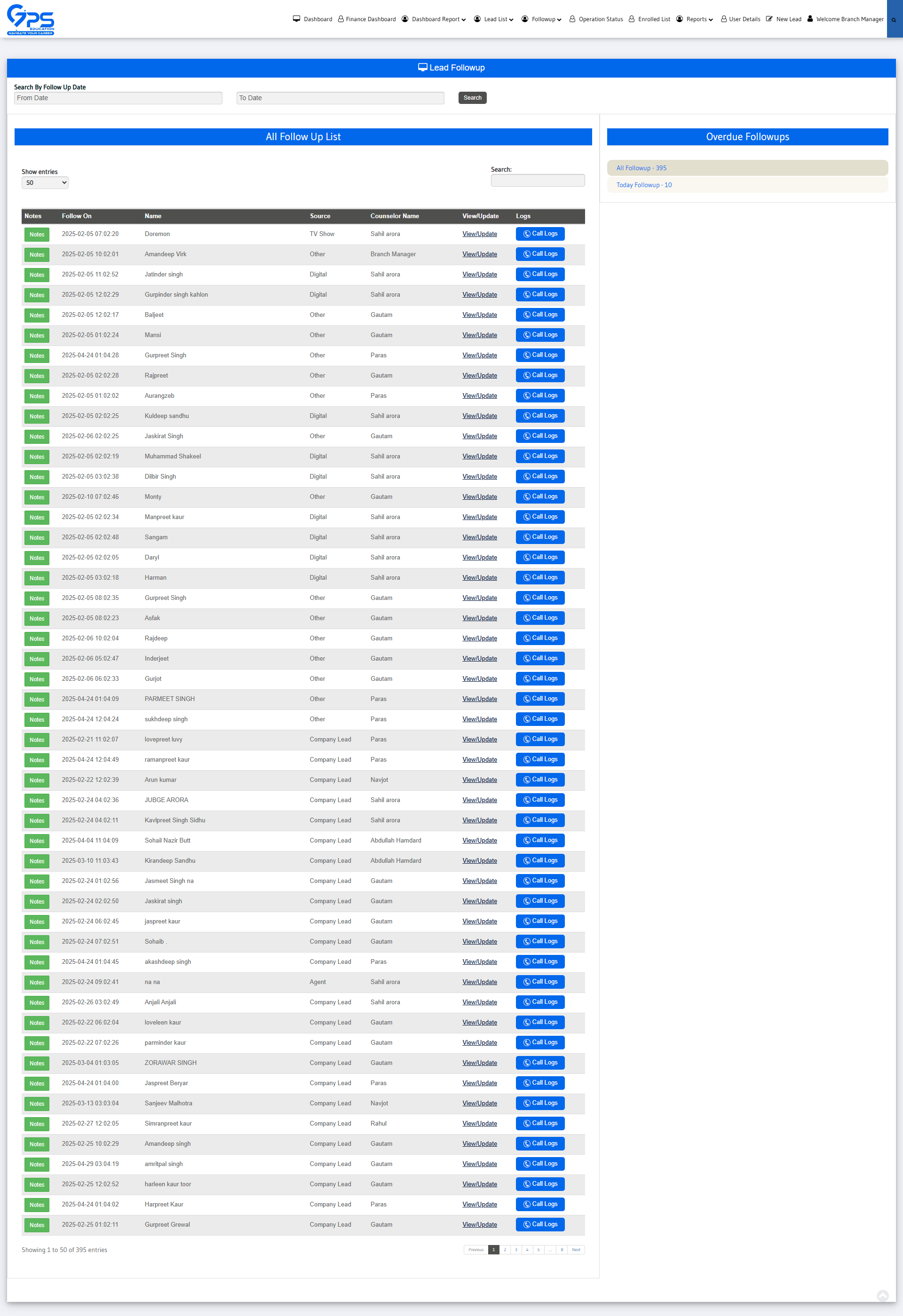The image size is (903, 1316).
Task: Click the GPS Education logo
Action: pos(31,19)
